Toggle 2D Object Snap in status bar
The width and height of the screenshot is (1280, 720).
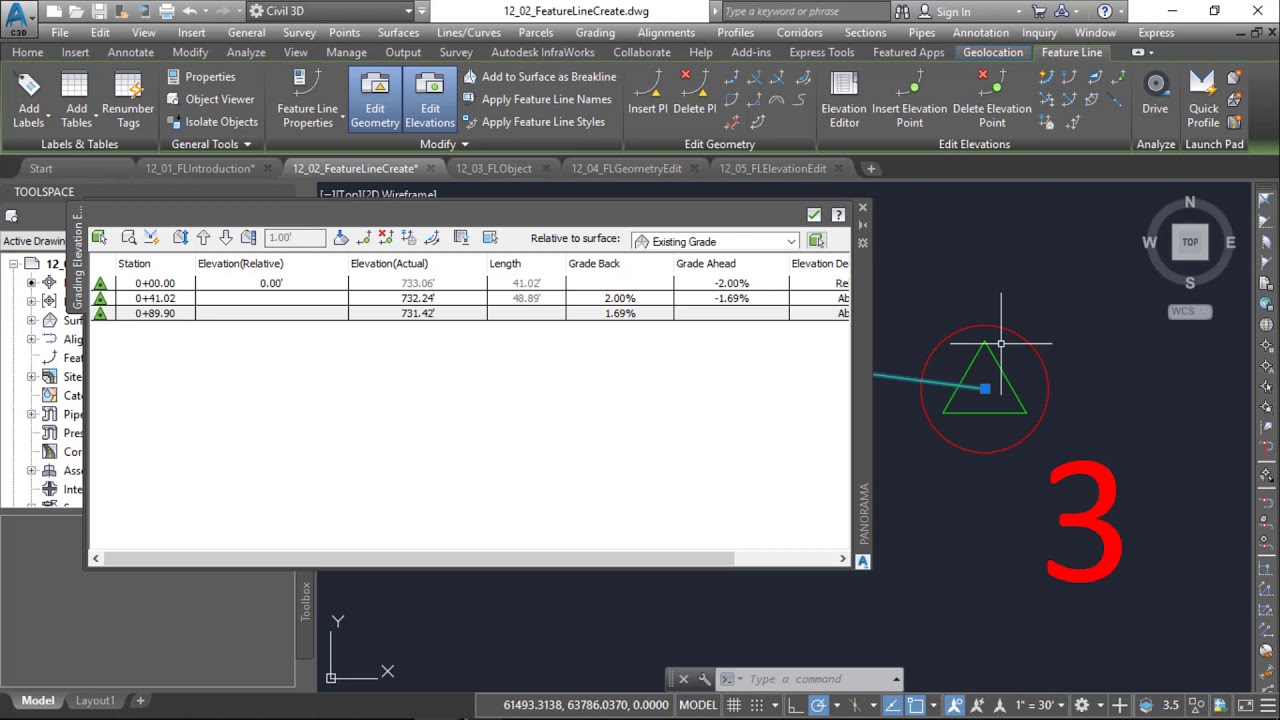click(x=915, y=705)
